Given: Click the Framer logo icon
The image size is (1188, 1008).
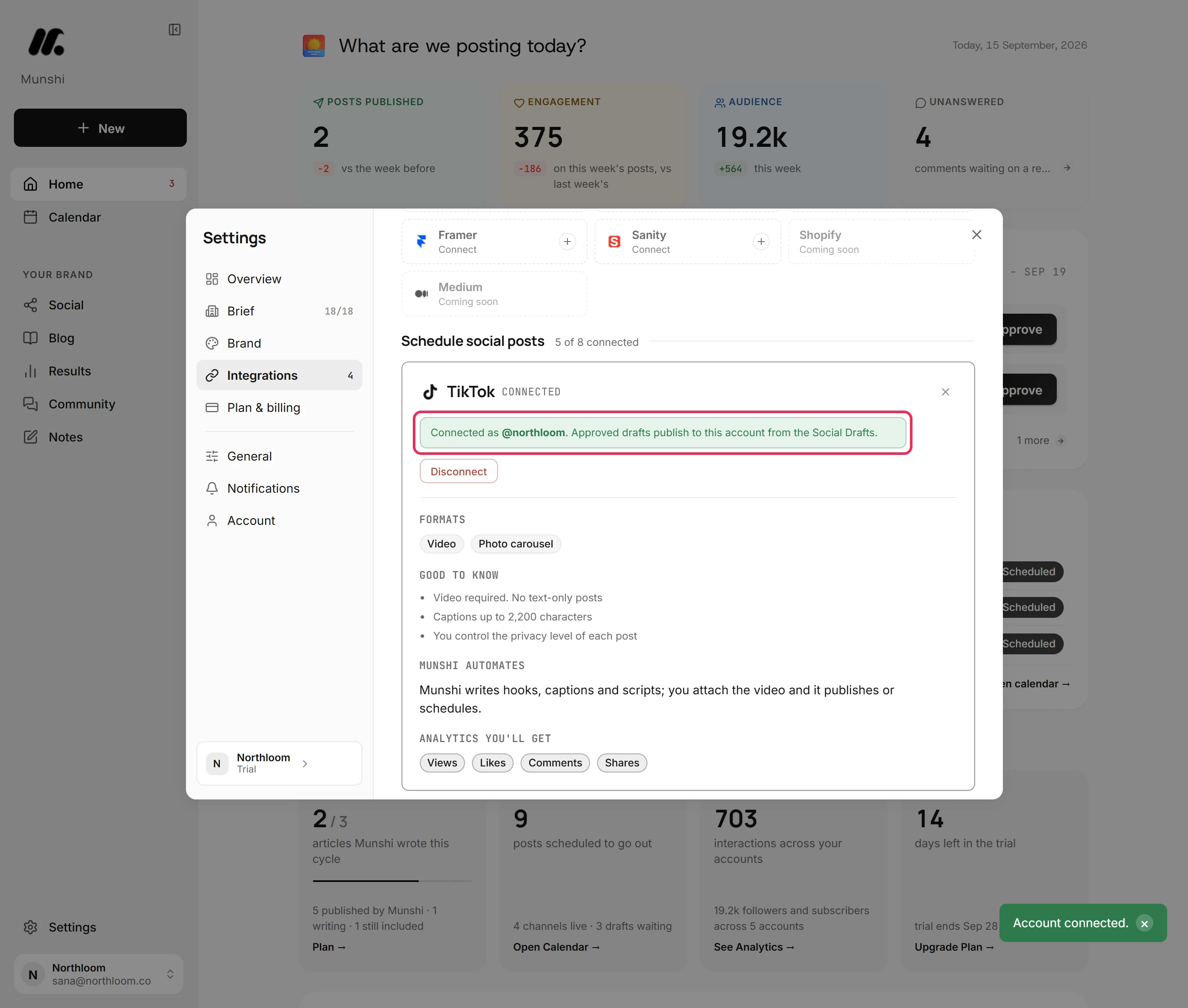Looking at the screenshot, I should (x=422, y=242).
